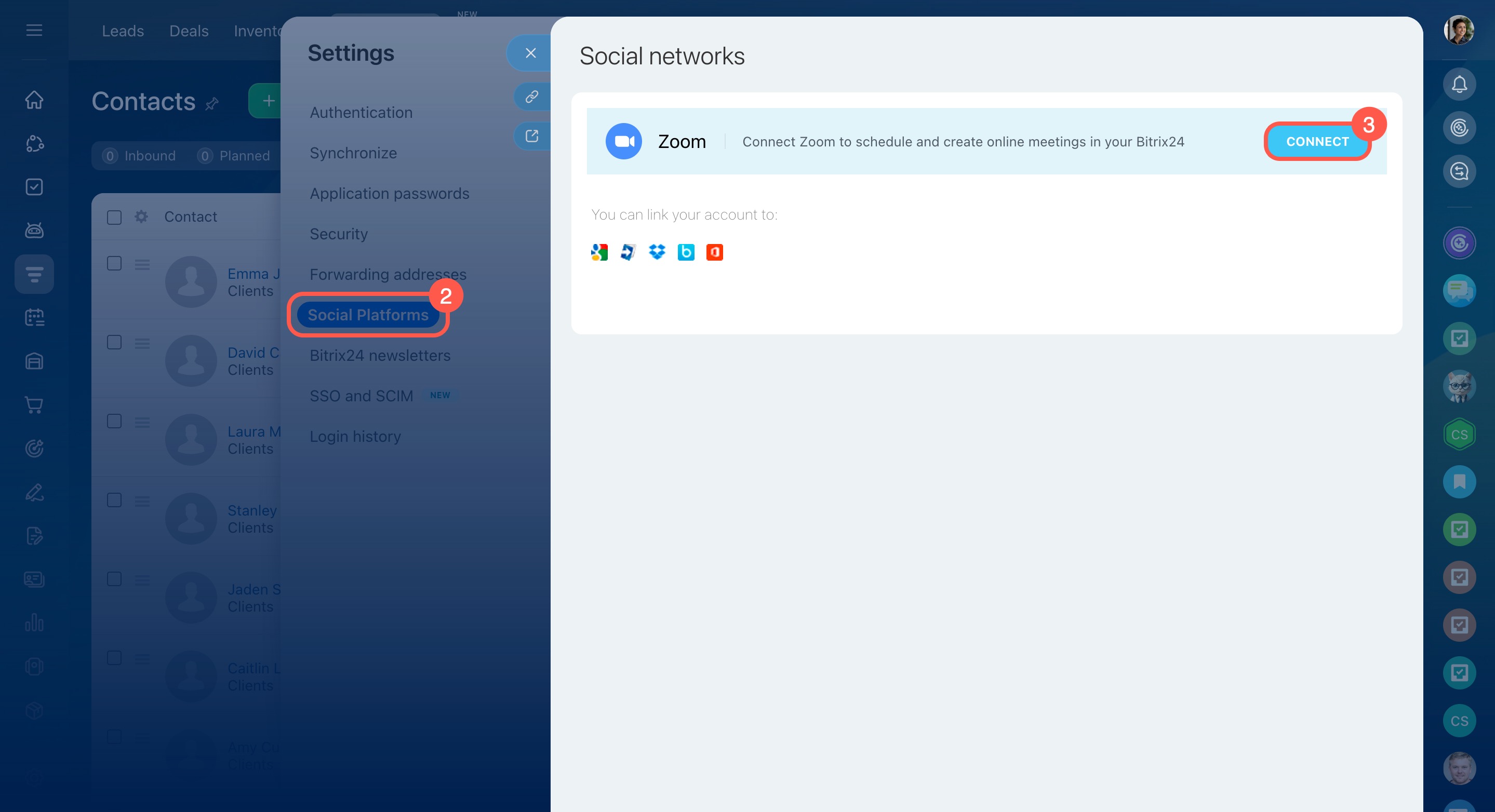The width and height of the screenshot is (1495, 812).
Task: Link your Google account icon
Action: (599, 252)
